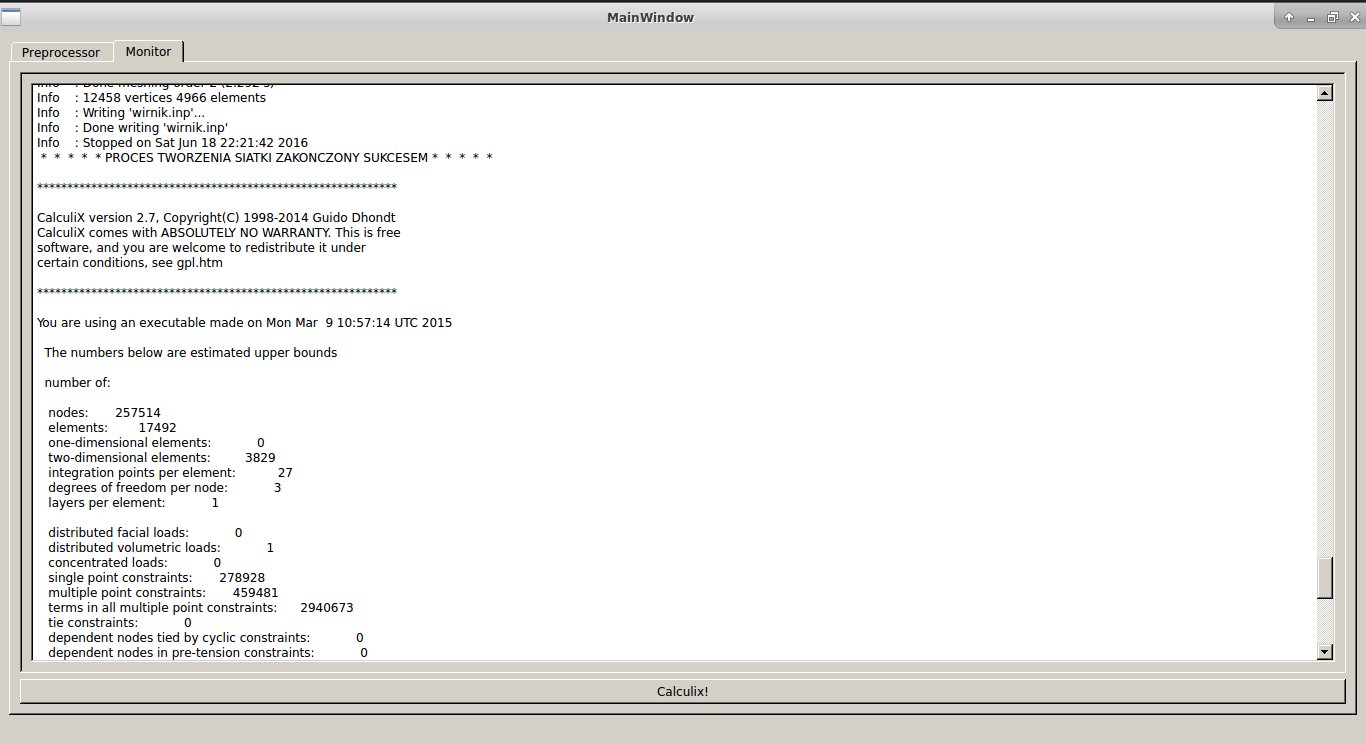Click 'tie constraints: 0' line

point(120,623)
